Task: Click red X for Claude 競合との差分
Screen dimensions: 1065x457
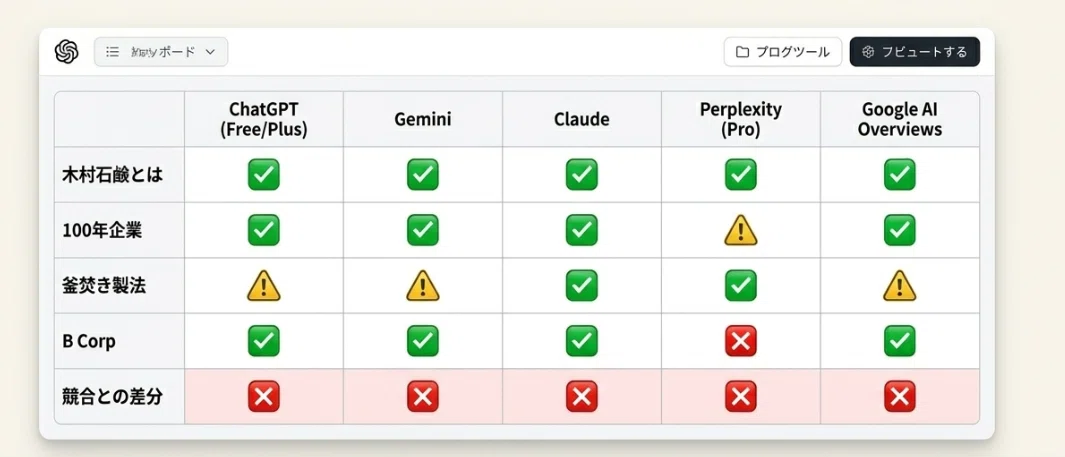Action: (581, 397)
